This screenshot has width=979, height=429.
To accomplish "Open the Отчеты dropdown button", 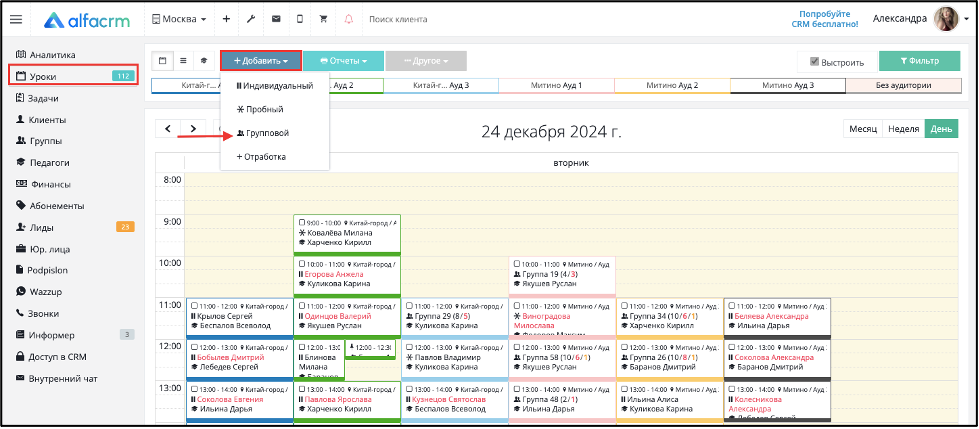I will 343,61.
